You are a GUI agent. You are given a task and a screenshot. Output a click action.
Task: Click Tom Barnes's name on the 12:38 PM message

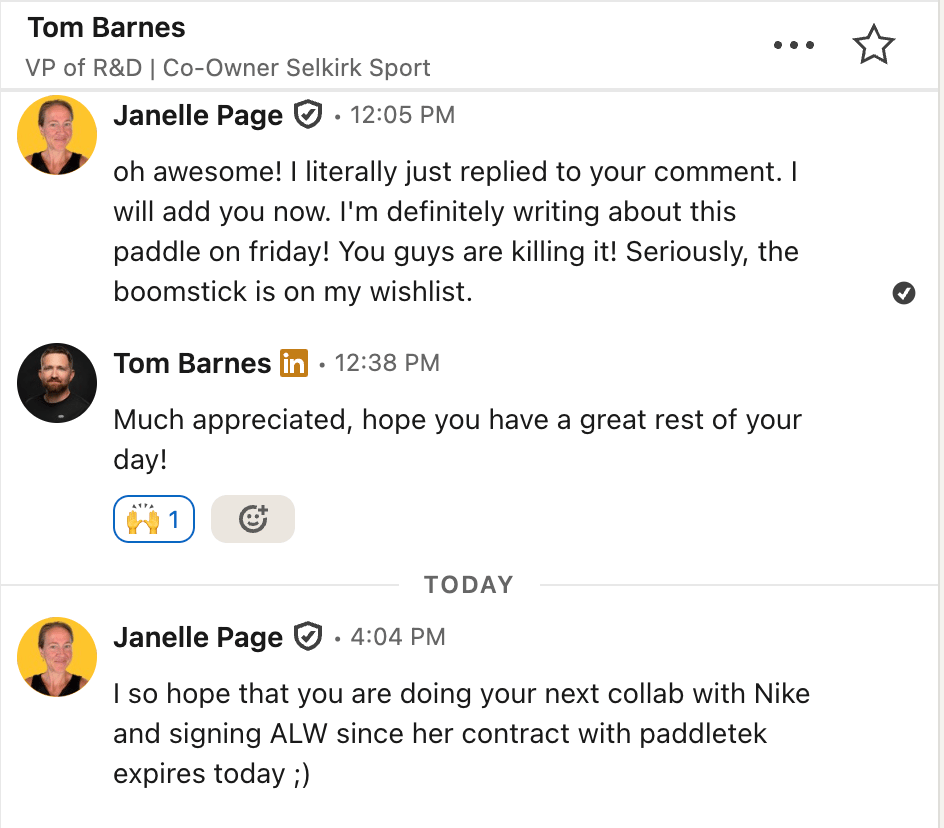click(x=192, y=363)
